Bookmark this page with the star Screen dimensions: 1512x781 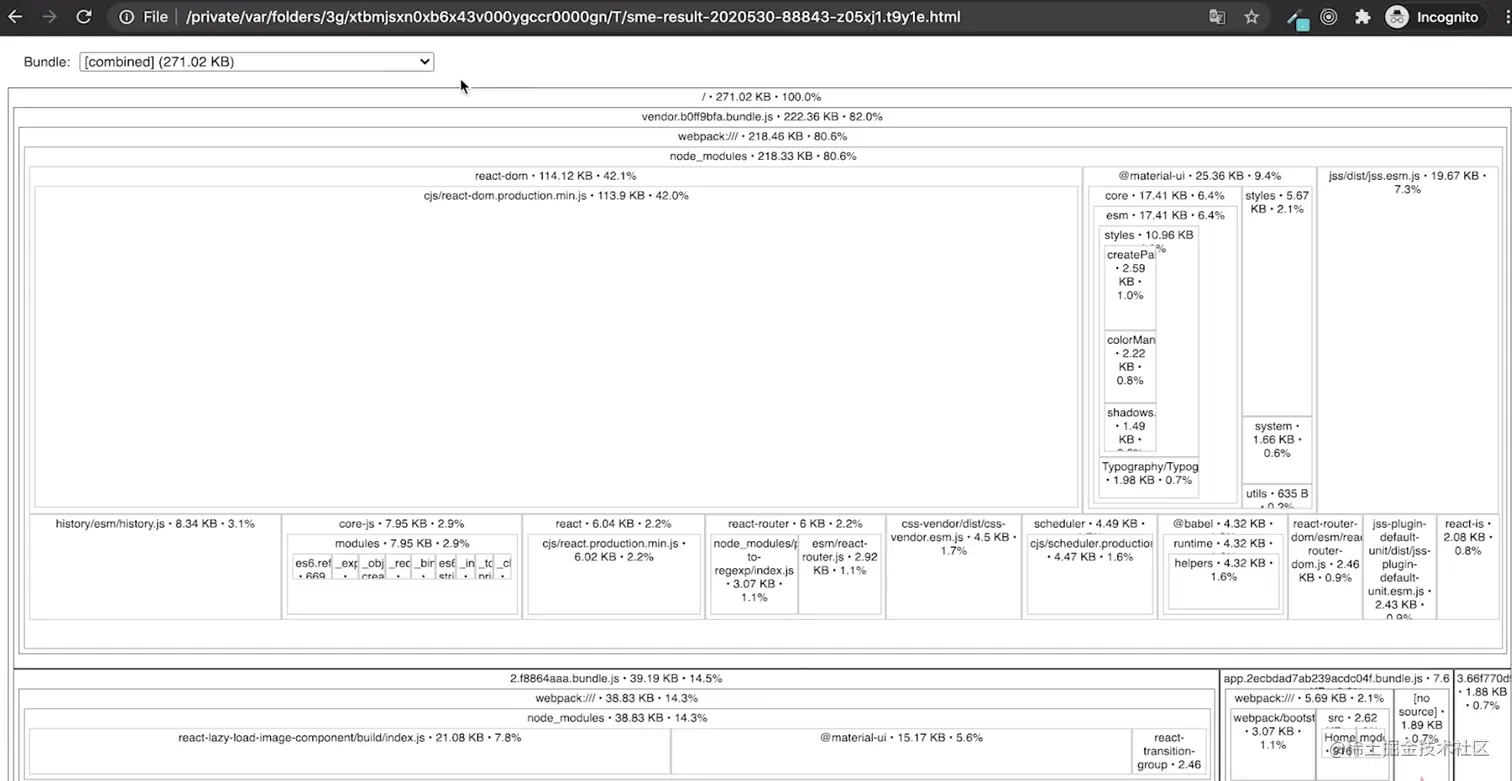(x=1251, y=16)
